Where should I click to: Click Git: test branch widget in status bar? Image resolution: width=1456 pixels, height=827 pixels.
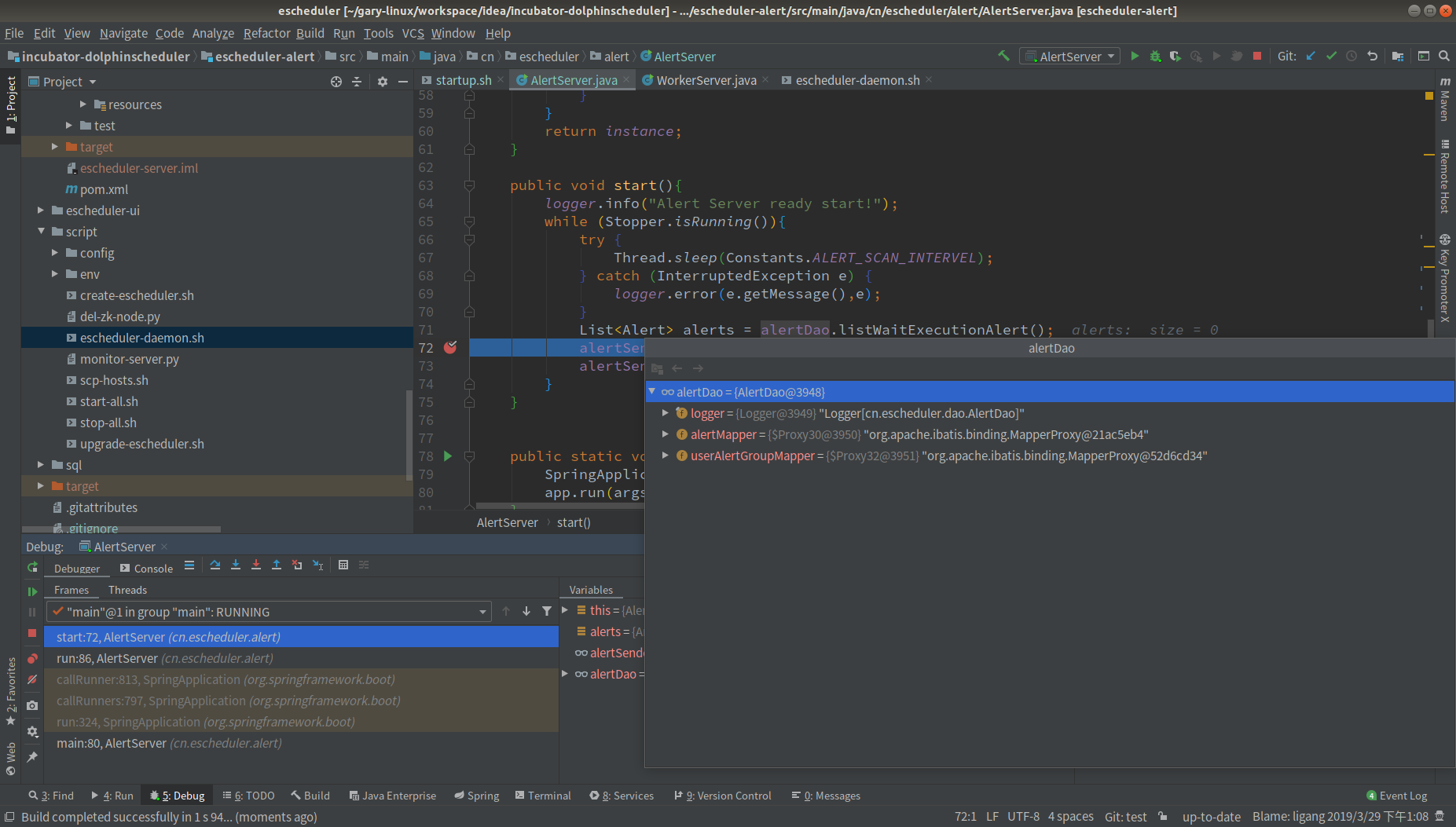point(1125,817)
